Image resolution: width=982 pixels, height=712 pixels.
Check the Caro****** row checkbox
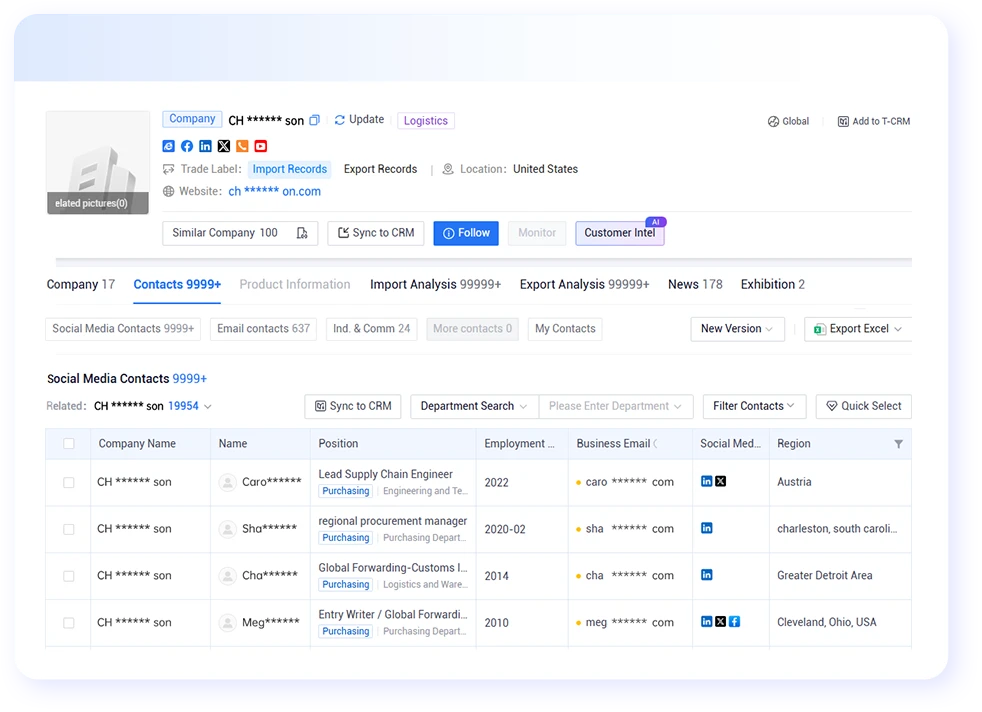point(69,482)
